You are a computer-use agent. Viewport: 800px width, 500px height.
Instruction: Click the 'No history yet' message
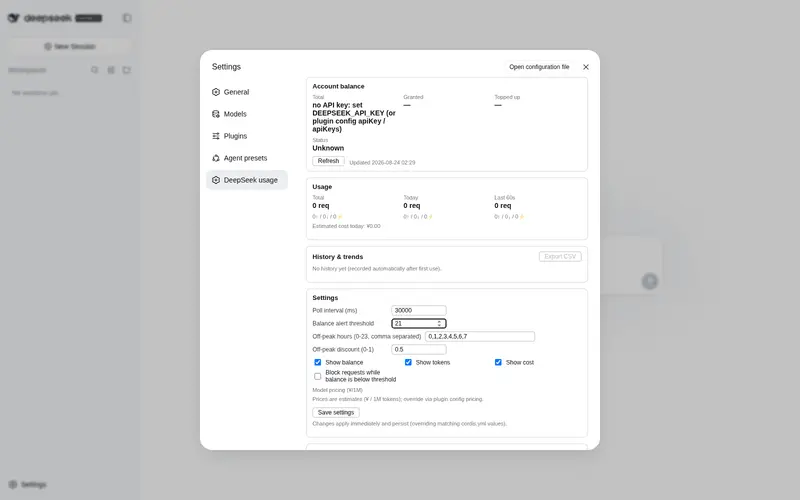point(377,268)
